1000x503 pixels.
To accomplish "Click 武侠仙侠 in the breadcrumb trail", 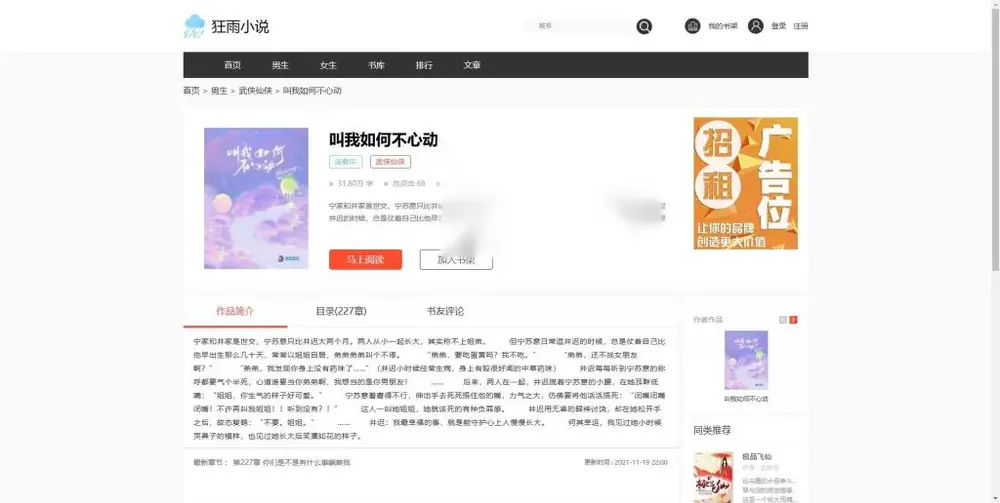I will pyautogui.click(x=255, y=91).
